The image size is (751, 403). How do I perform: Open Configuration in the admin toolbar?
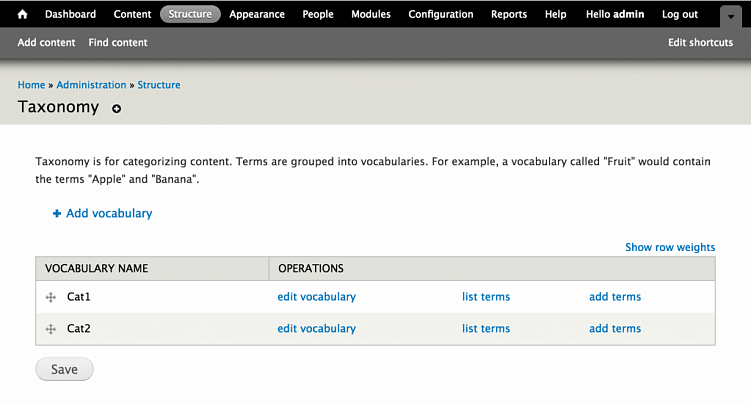[441, 15]
